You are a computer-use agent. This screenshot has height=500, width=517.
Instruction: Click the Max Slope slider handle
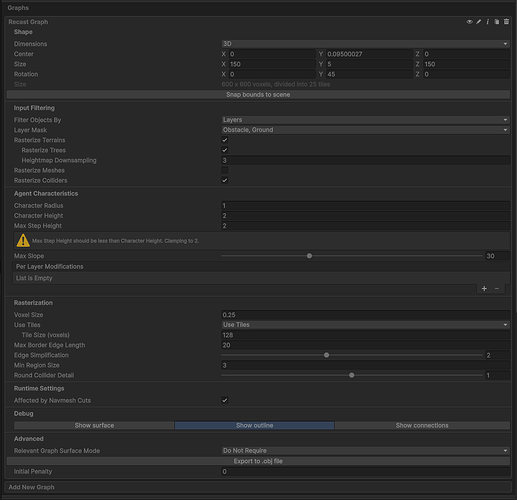pos(309,256)
